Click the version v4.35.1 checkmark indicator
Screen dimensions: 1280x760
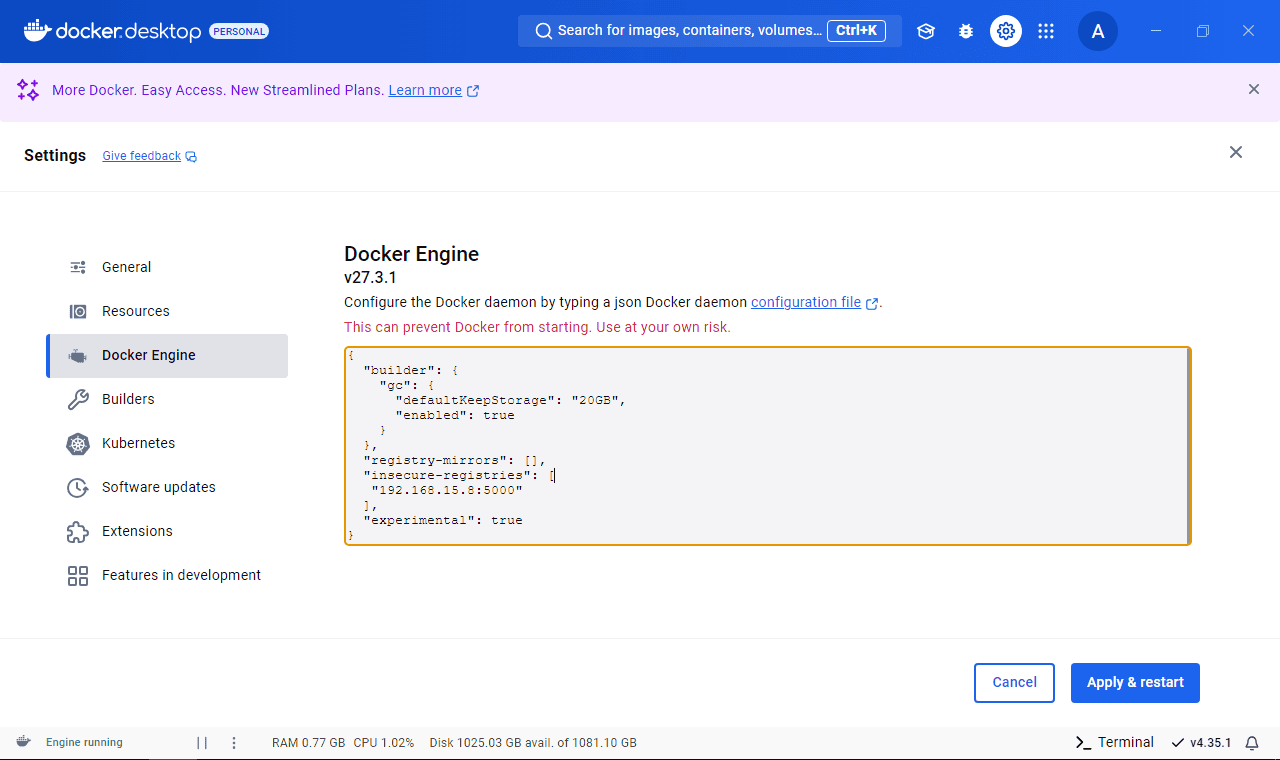pos(1201,743)
